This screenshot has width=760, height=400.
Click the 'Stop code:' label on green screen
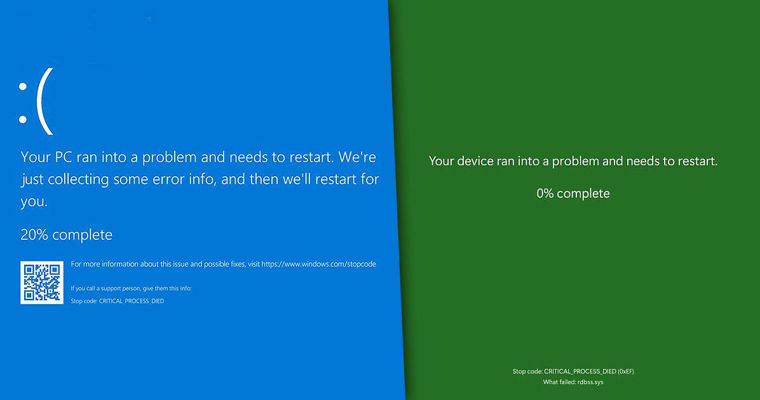click(x=527, y=371)
